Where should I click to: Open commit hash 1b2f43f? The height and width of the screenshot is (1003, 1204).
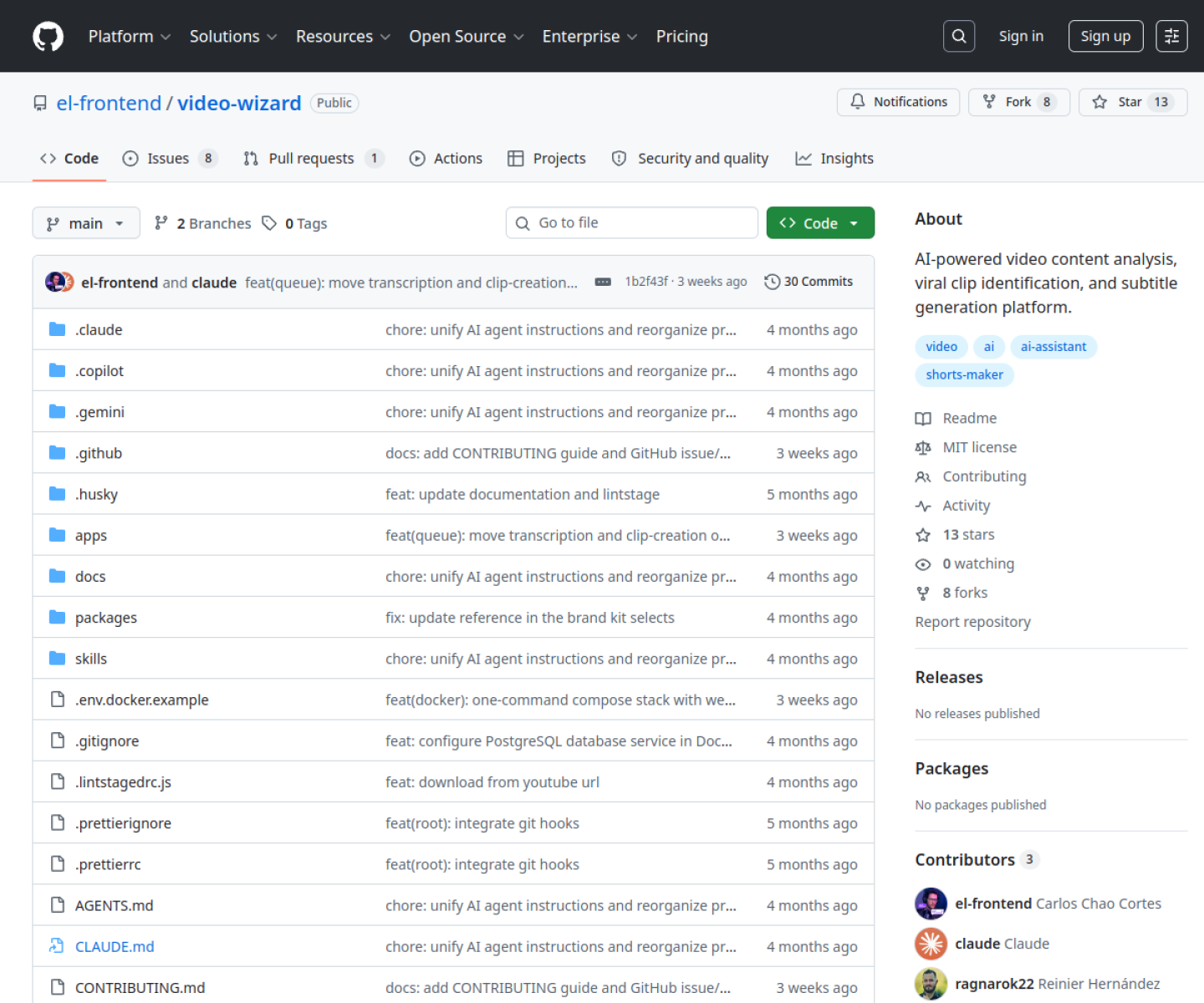646,282
